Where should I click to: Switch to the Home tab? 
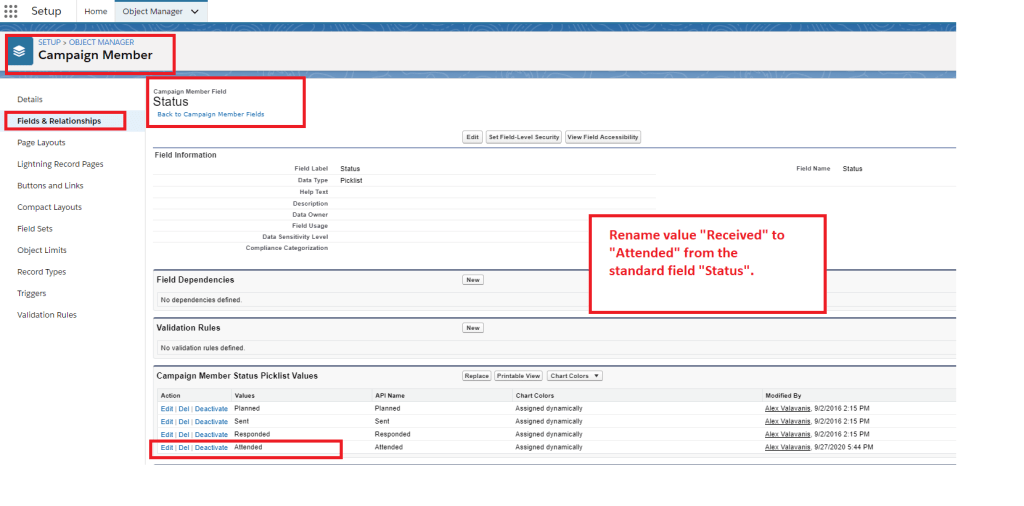96,11
